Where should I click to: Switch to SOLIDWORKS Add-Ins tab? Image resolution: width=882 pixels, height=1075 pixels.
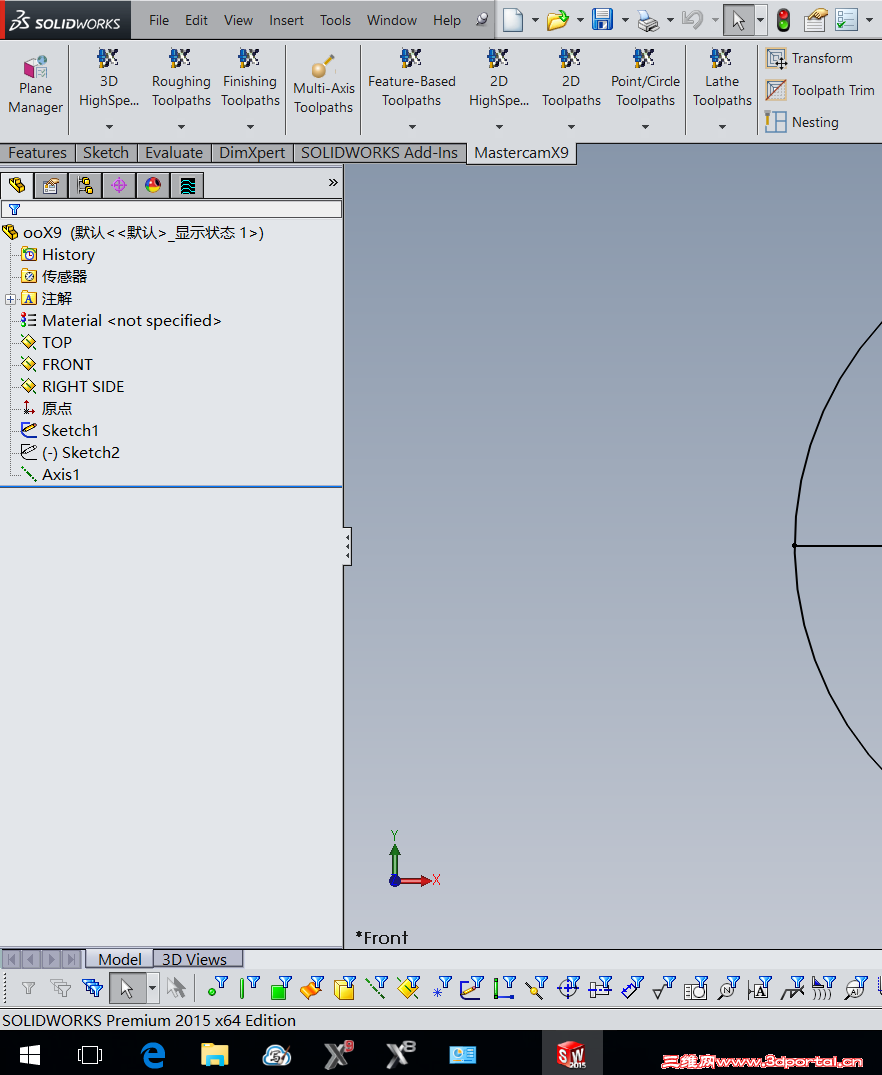379,153
